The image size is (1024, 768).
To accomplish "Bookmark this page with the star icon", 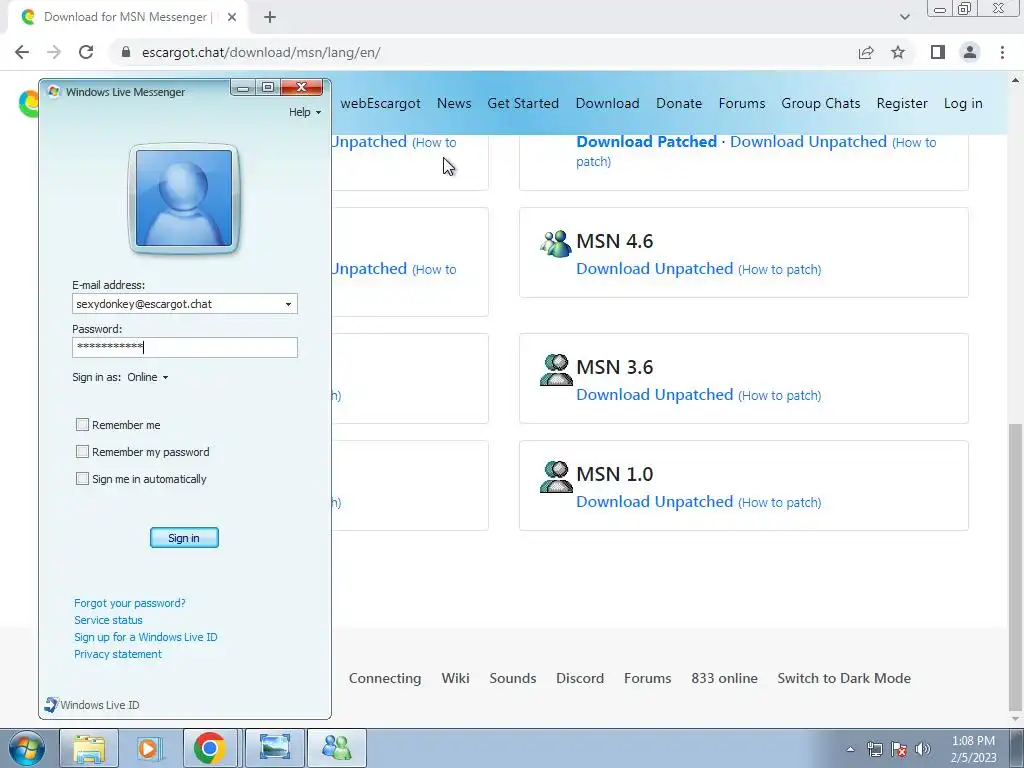I will pos(898,52).
